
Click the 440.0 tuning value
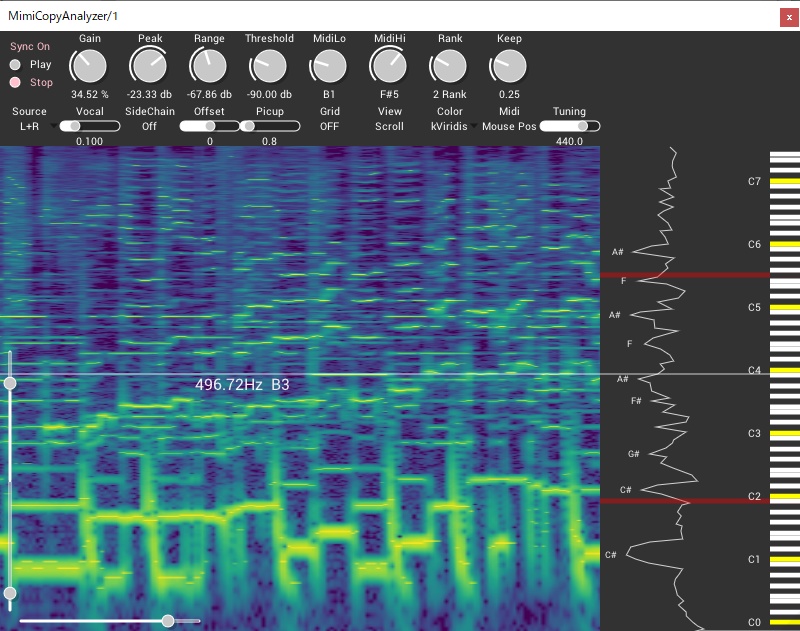point(569,141)
